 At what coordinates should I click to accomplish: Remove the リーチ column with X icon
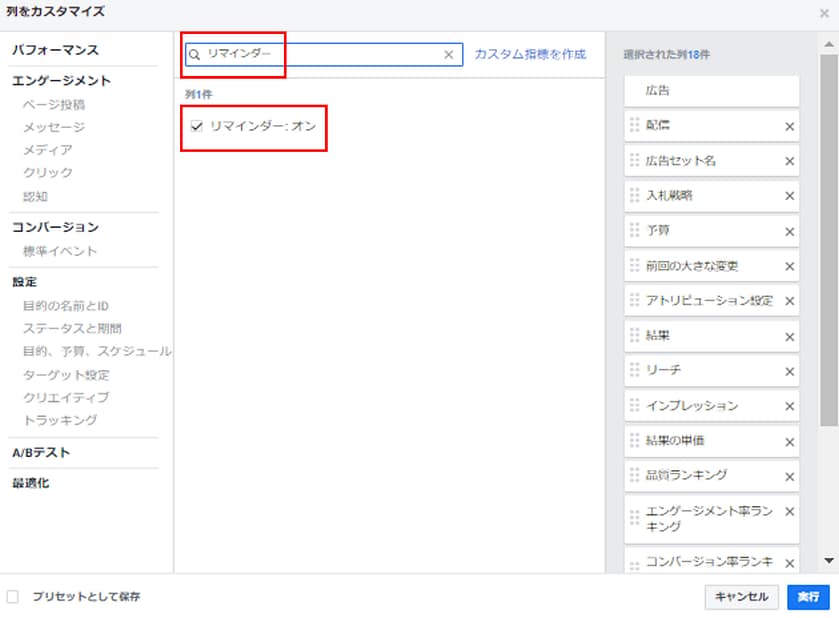point(789,371)
